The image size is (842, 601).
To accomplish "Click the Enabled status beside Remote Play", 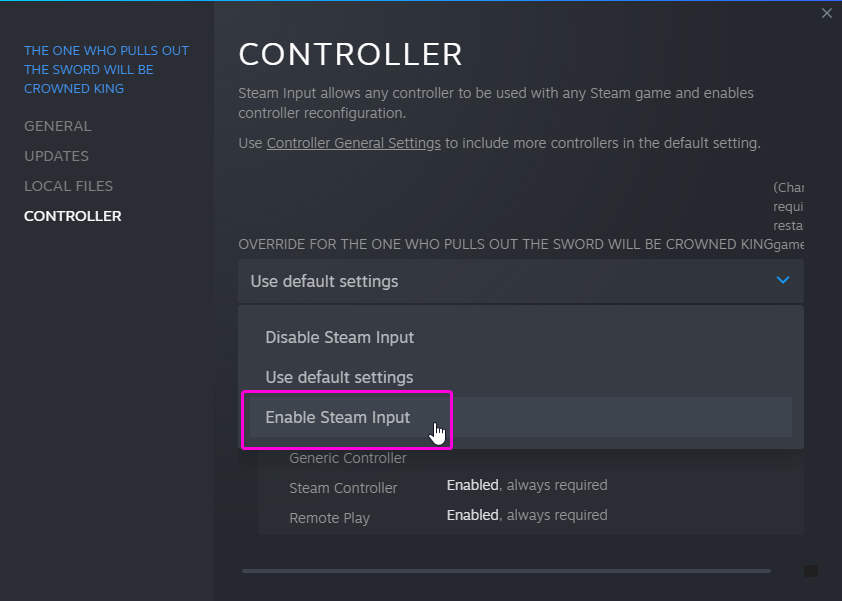I will [472, 515].
